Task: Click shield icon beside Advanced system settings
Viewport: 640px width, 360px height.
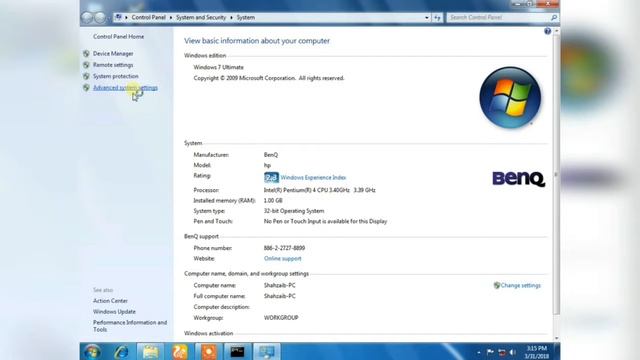Action: point(86,88)
